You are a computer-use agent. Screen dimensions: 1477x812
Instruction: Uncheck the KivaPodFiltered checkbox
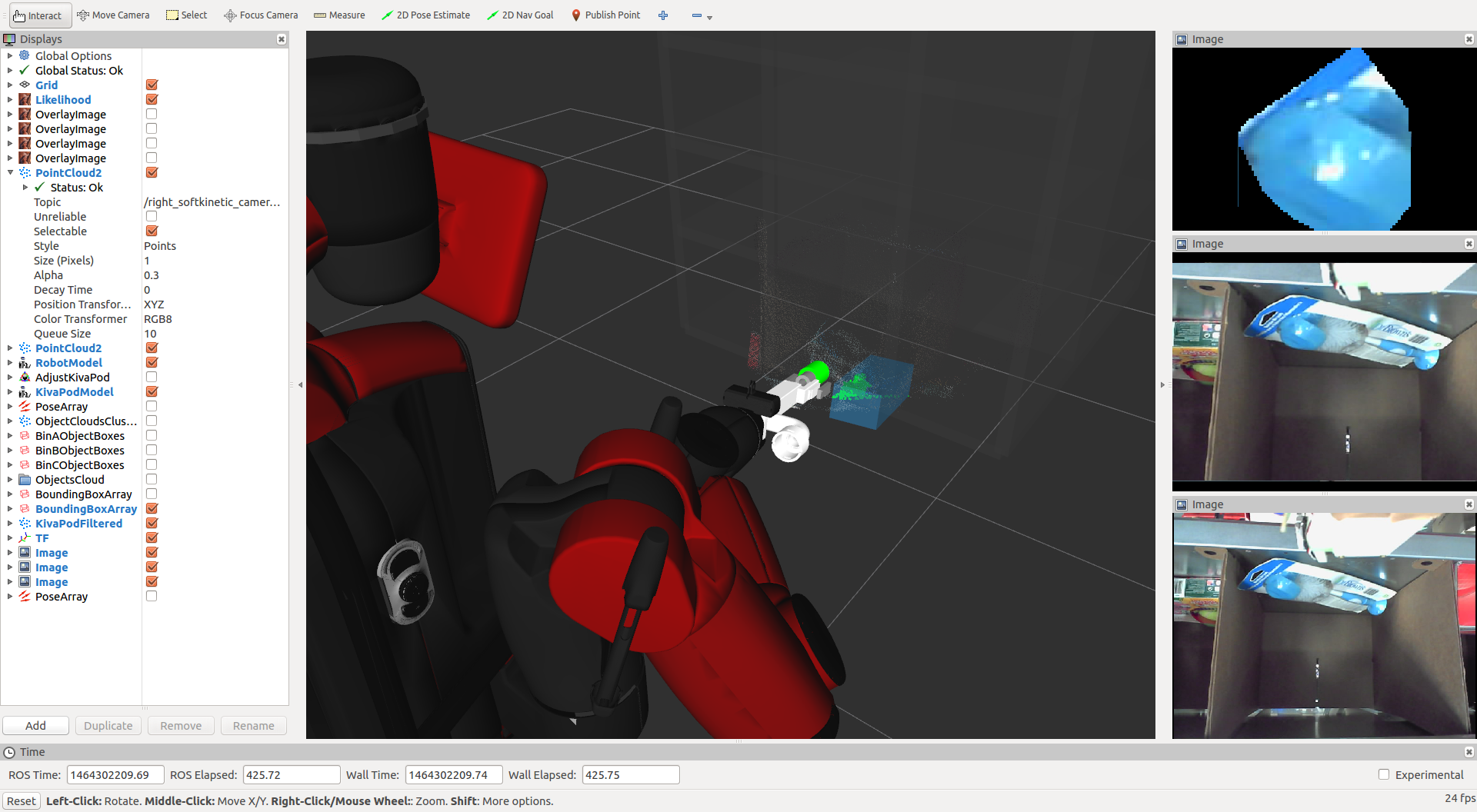pos(152,523)
